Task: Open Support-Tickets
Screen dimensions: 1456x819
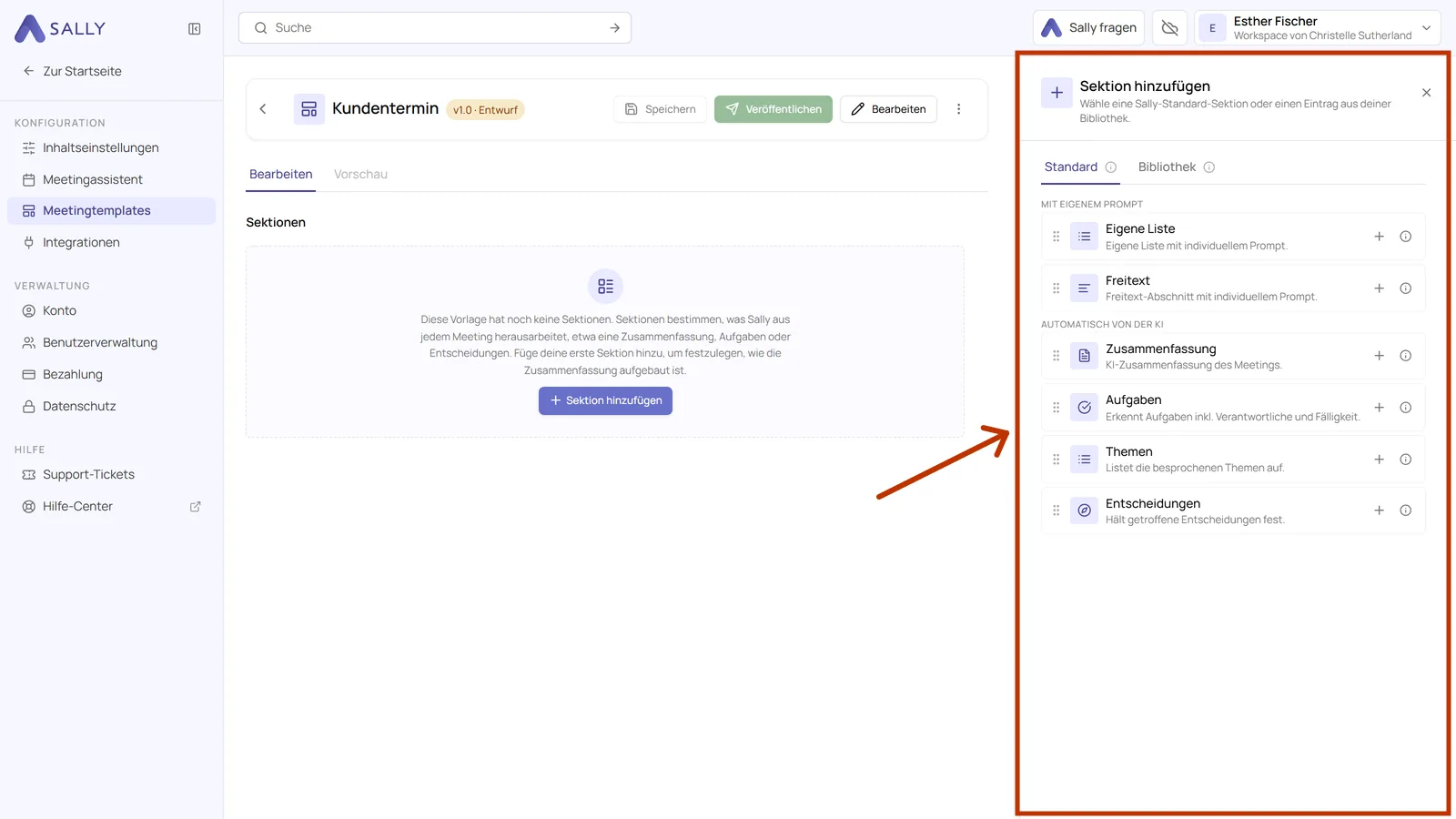Action: pyautogui.click(x=111, y=475)
